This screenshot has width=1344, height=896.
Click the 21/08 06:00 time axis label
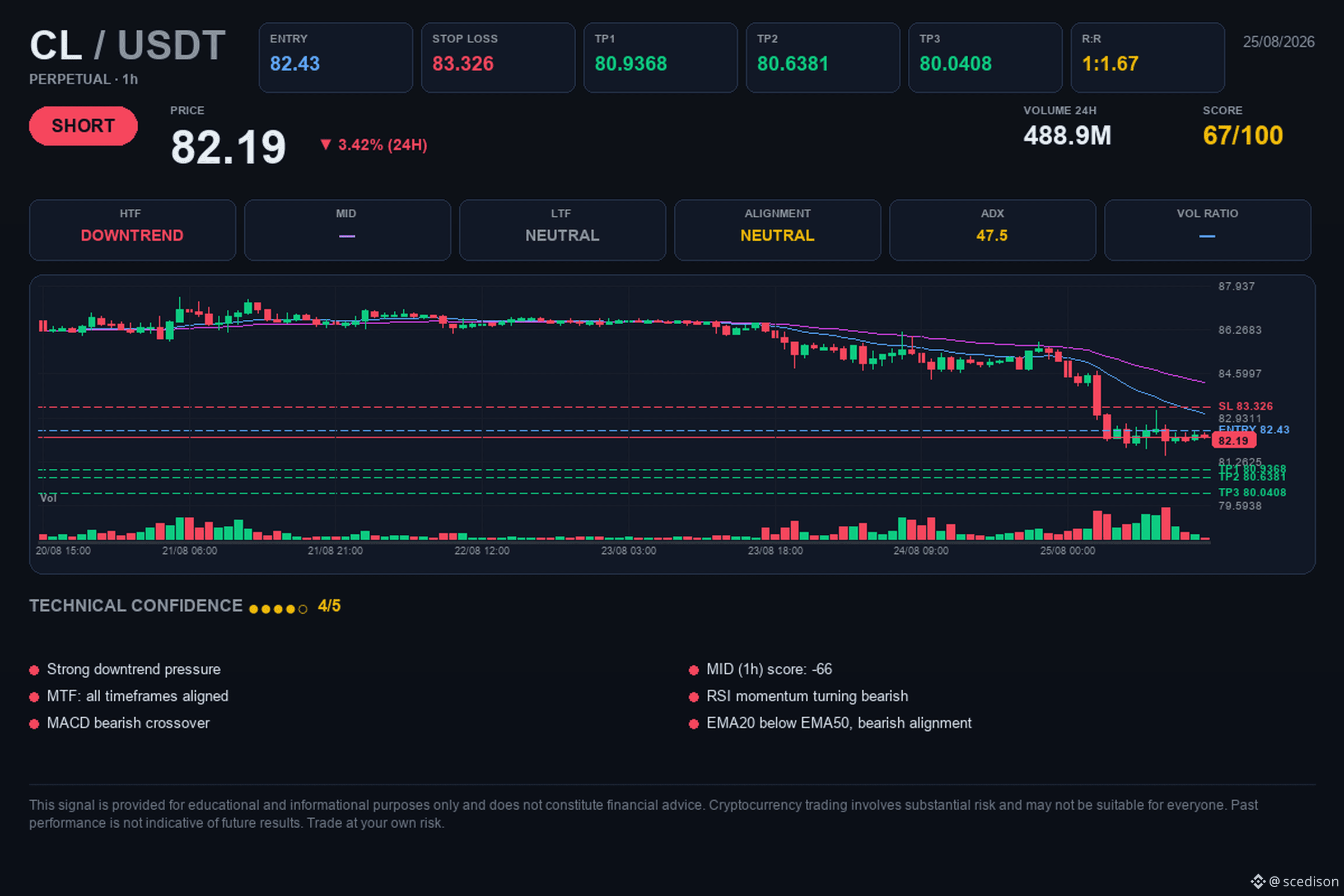pos(190,551)
